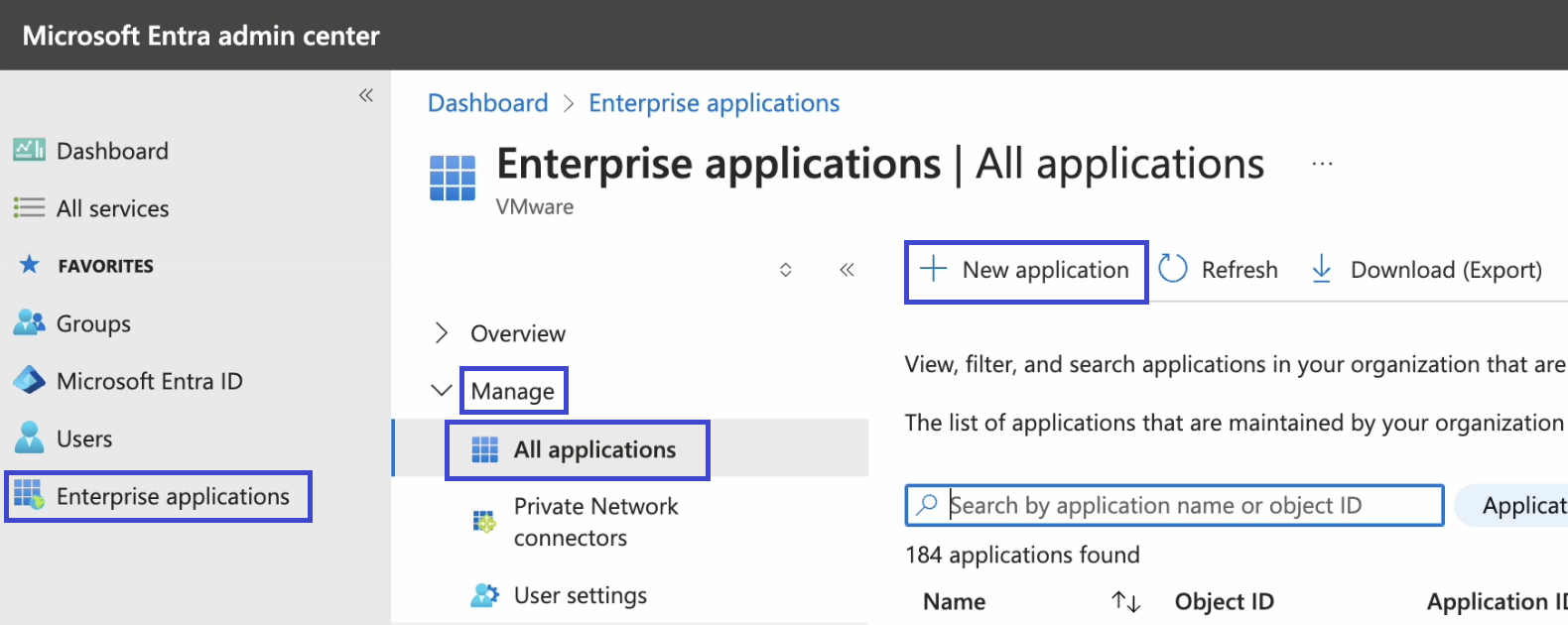Go to Dashboard in sidebar

(x=112, y=151)
